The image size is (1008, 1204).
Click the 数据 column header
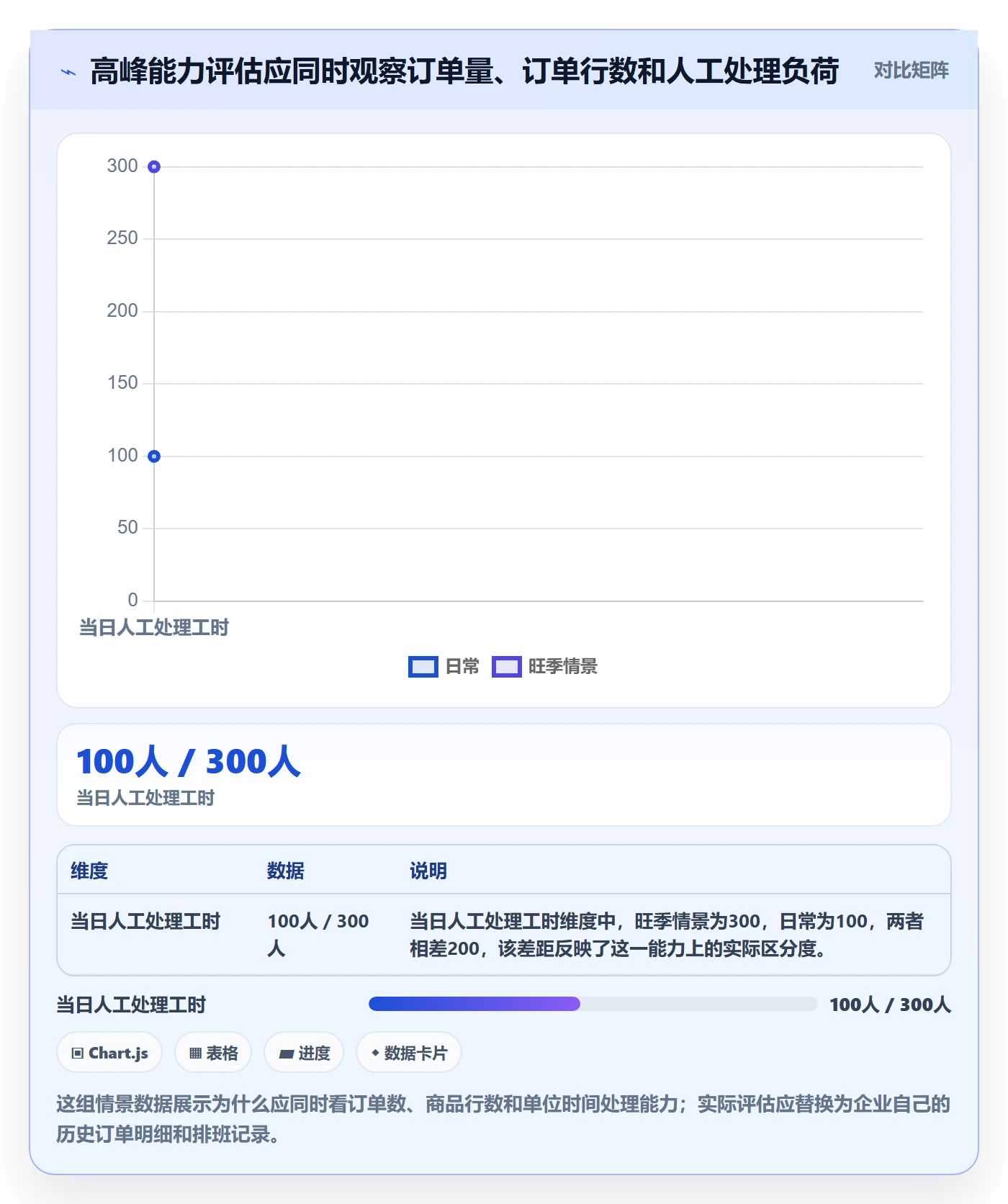point(285,871)
